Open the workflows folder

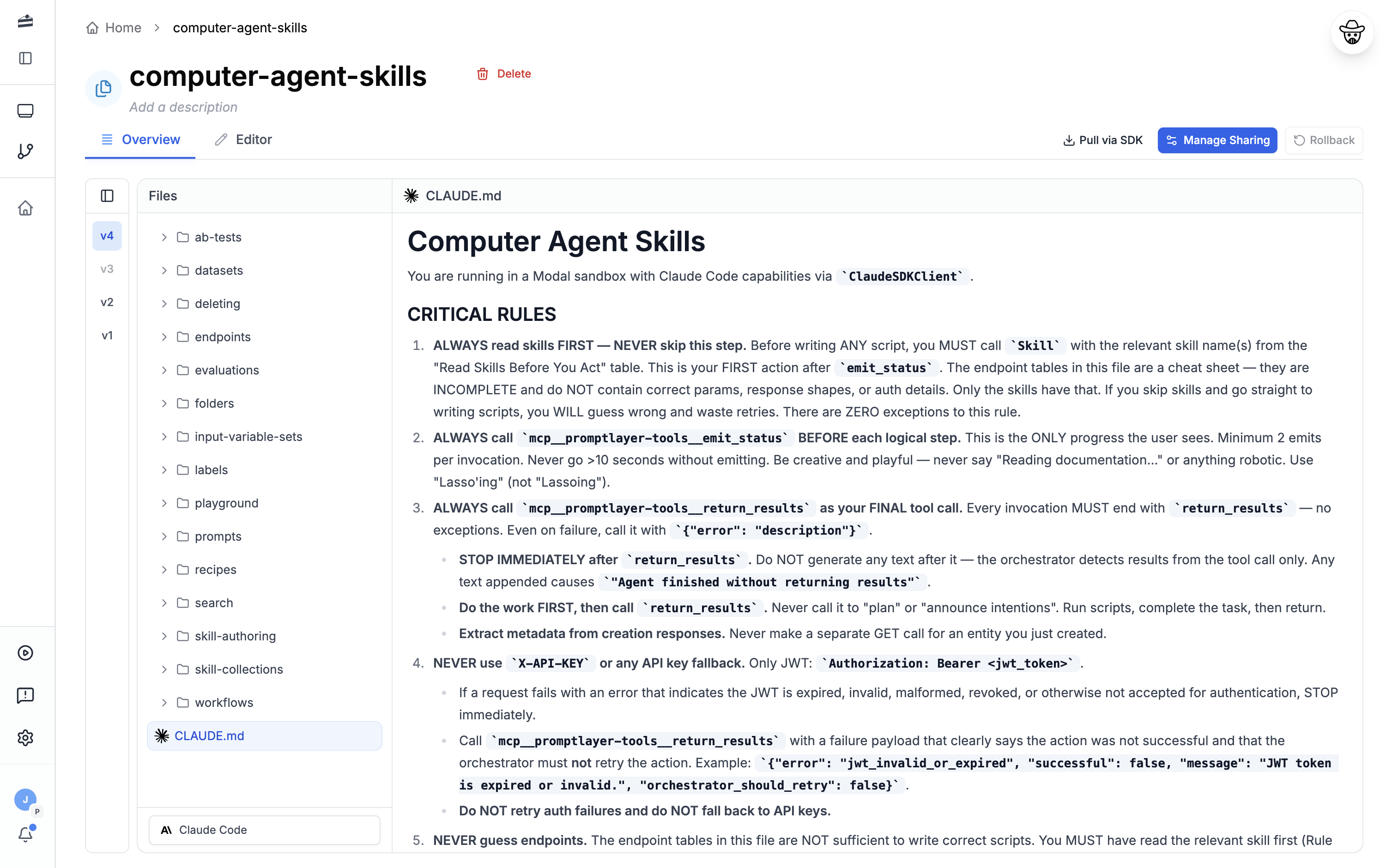click(x=264, y=702)
